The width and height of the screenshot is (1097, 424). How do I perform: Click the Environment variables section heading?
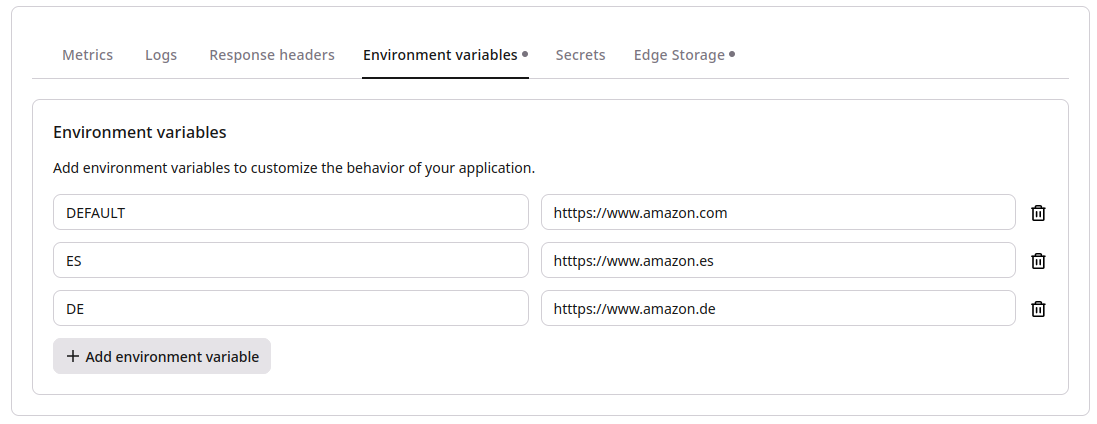[x=140, y=132]
